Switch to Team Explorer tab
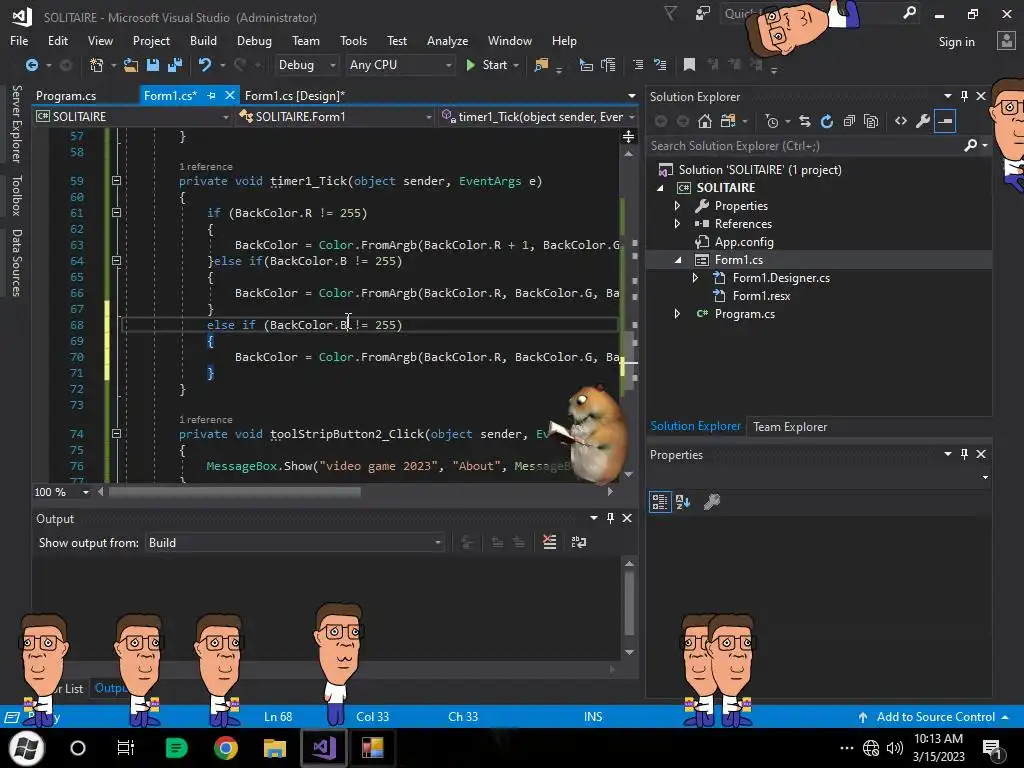 tap(790, 426)
